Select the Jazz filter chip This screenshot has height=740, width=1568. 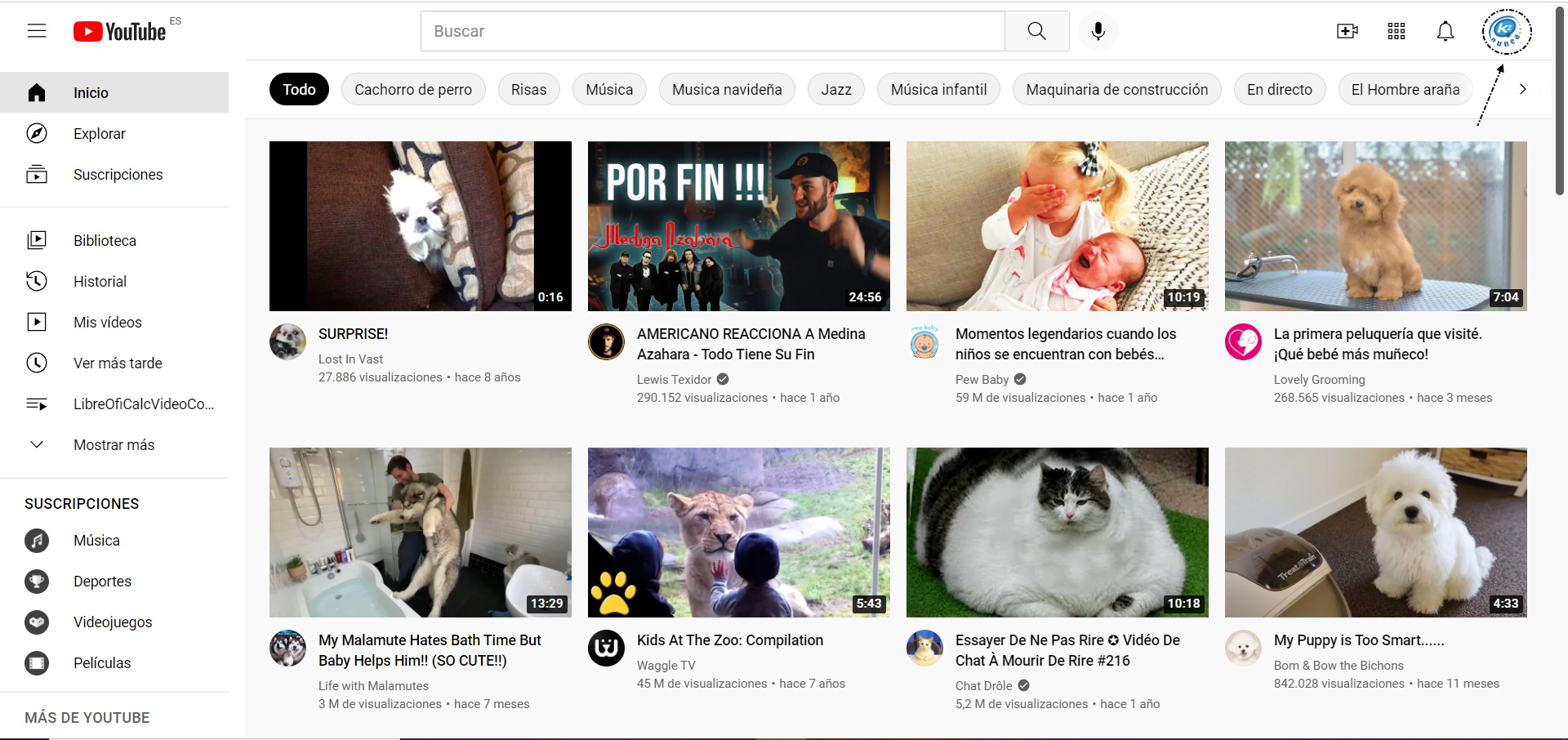836,89
